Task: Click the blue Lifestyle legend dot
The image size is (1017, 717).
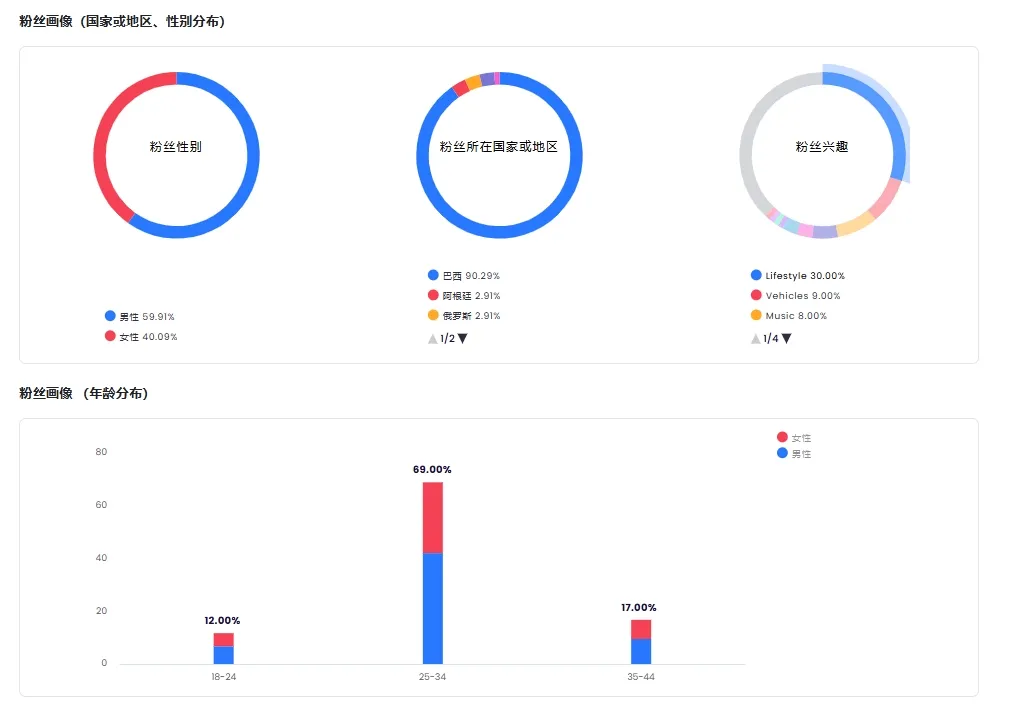Action: (754, 275)
